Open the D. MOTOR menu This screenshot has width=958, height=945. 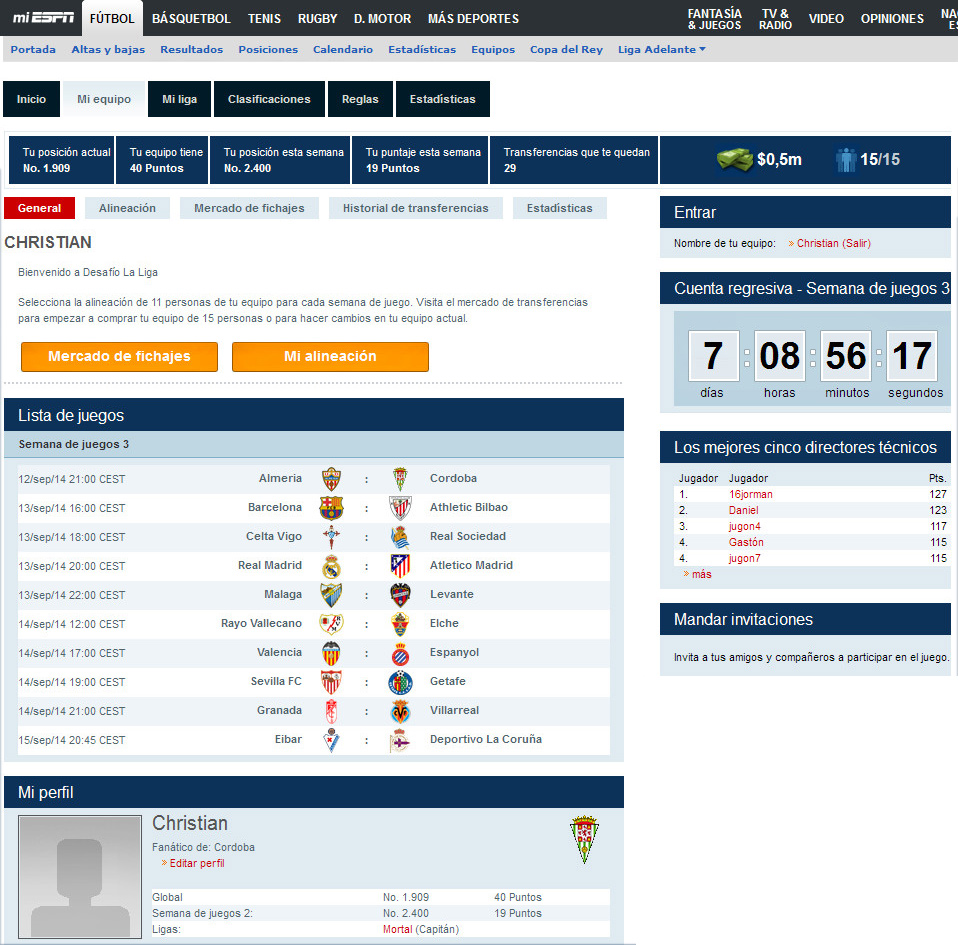coord(382,18)
